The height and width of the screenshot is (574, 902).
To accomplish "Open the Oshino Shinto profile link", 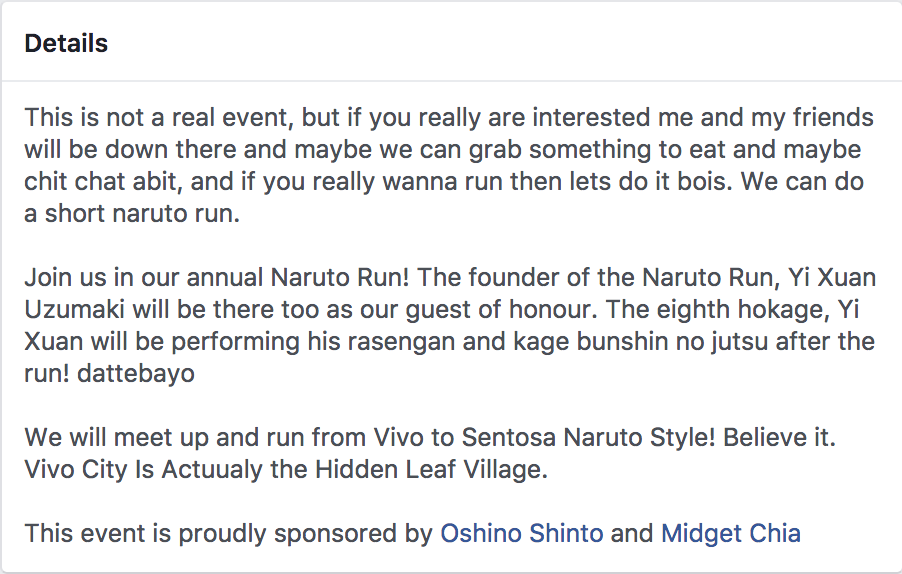I will (x=522, y=533).
